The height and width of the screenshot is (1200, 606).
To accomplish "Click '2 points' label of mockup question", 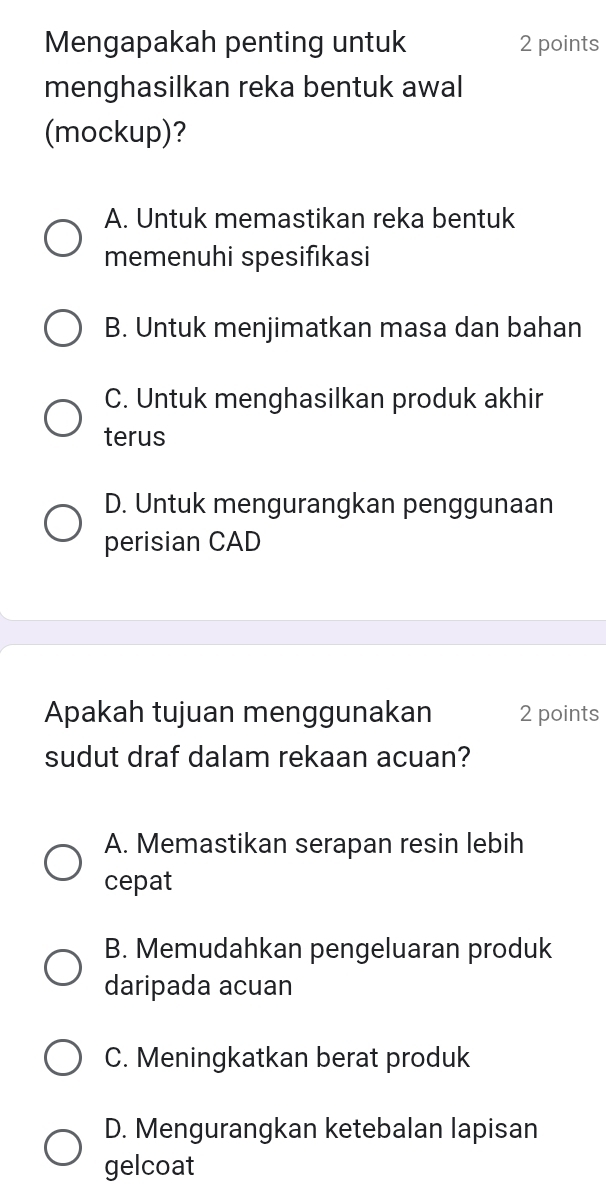I will tap(559, 44).
